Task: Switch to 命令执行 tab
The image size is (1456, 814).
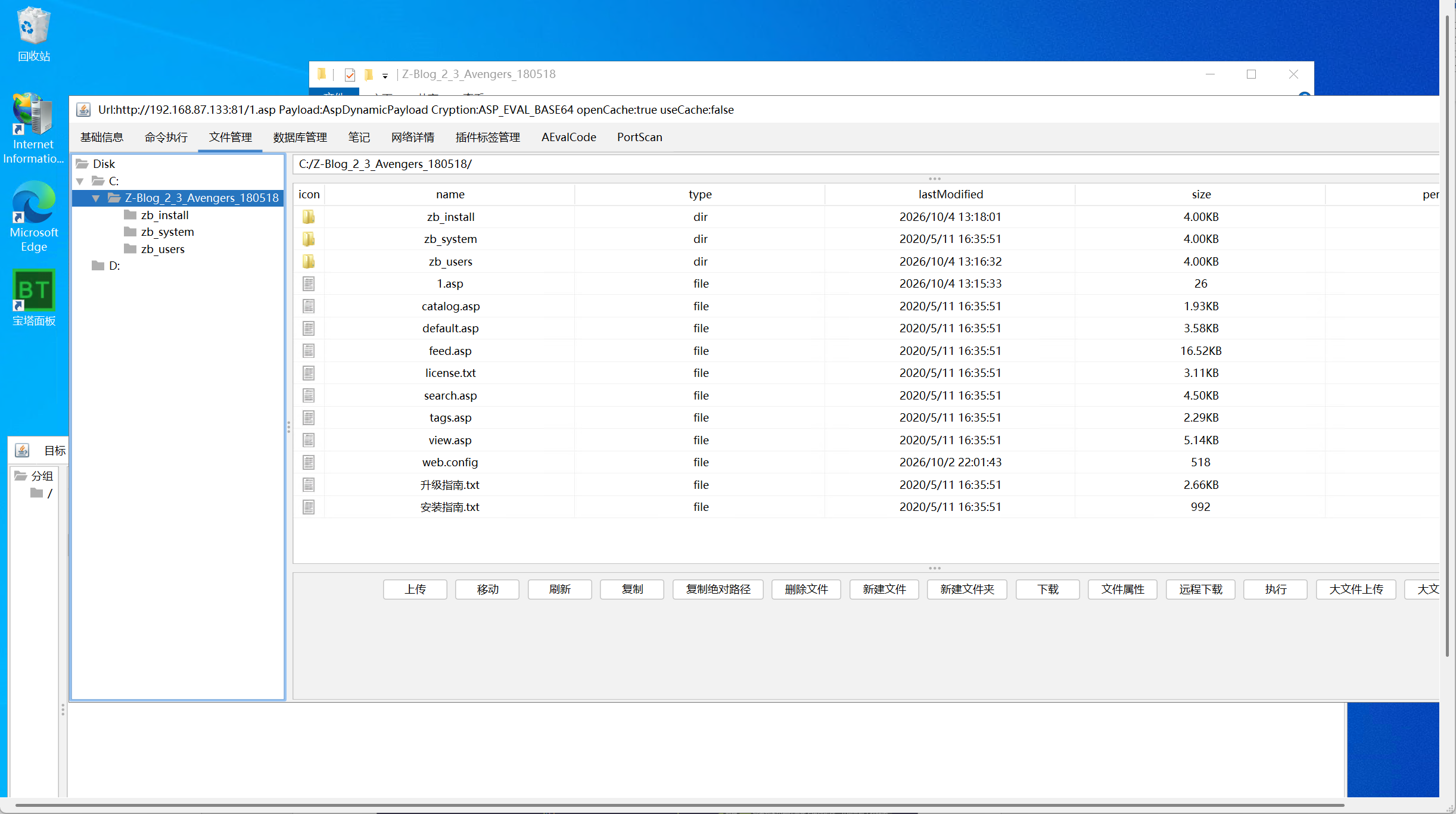Action: coord(166,137)
